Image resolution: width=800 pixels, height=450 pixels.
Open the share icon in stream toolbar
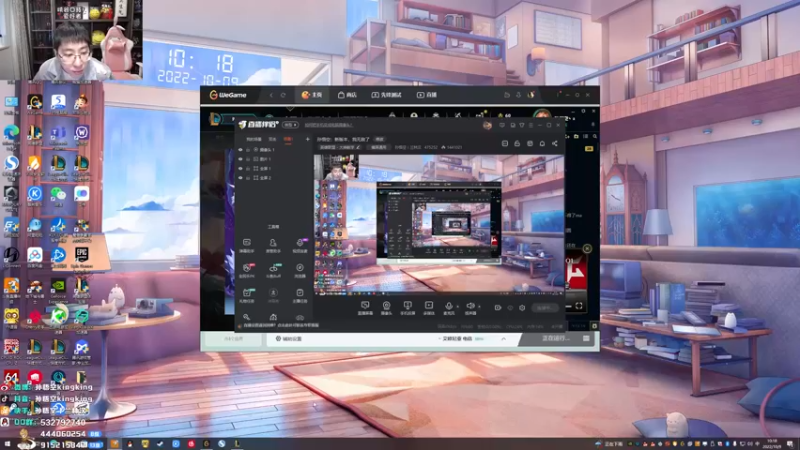[555, 144]
